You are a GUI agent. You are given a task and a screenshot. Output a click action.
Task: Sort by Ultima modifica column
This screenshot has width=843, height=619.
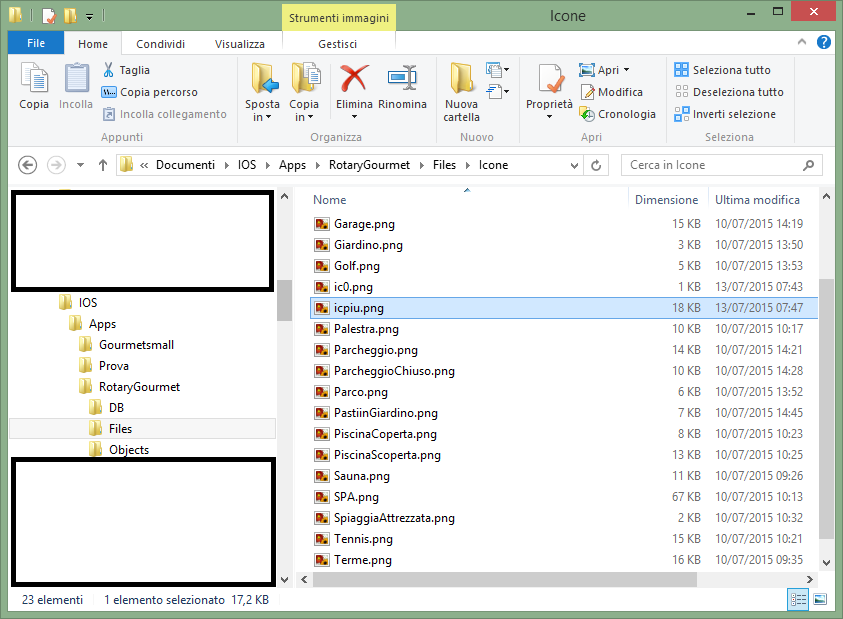[x=757, y=200]
